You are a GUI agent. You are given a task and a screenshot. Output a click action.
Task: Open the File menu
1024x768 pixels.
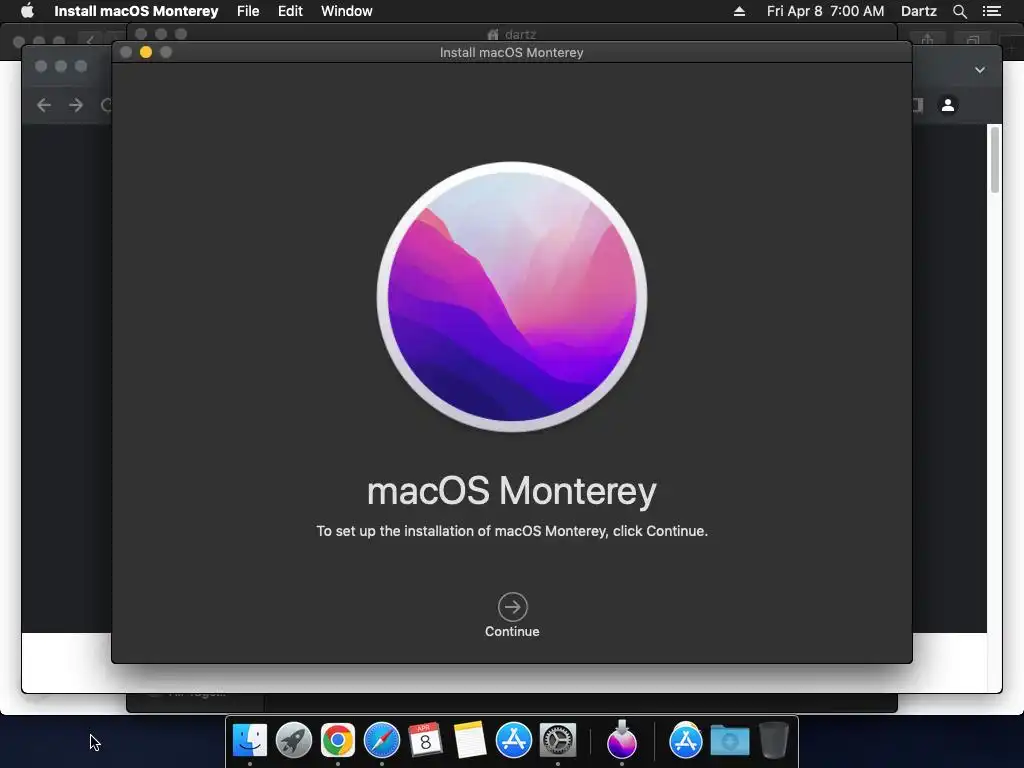tap(248, 11)
